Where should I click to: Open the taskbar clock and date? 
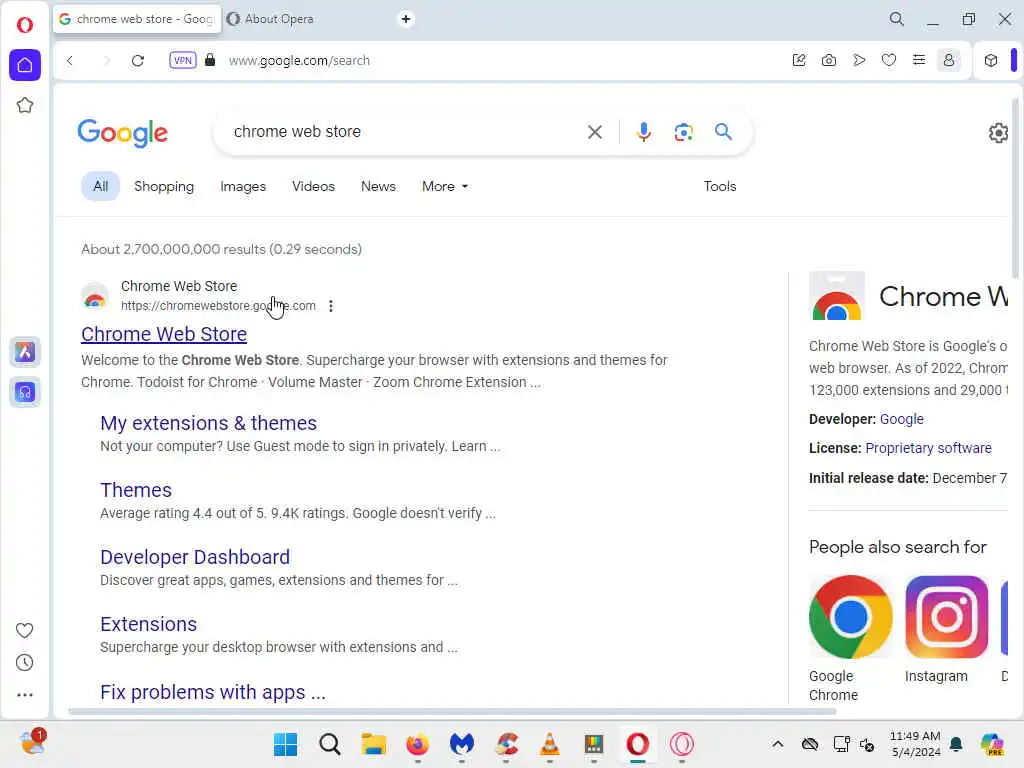tap(915, 744)
